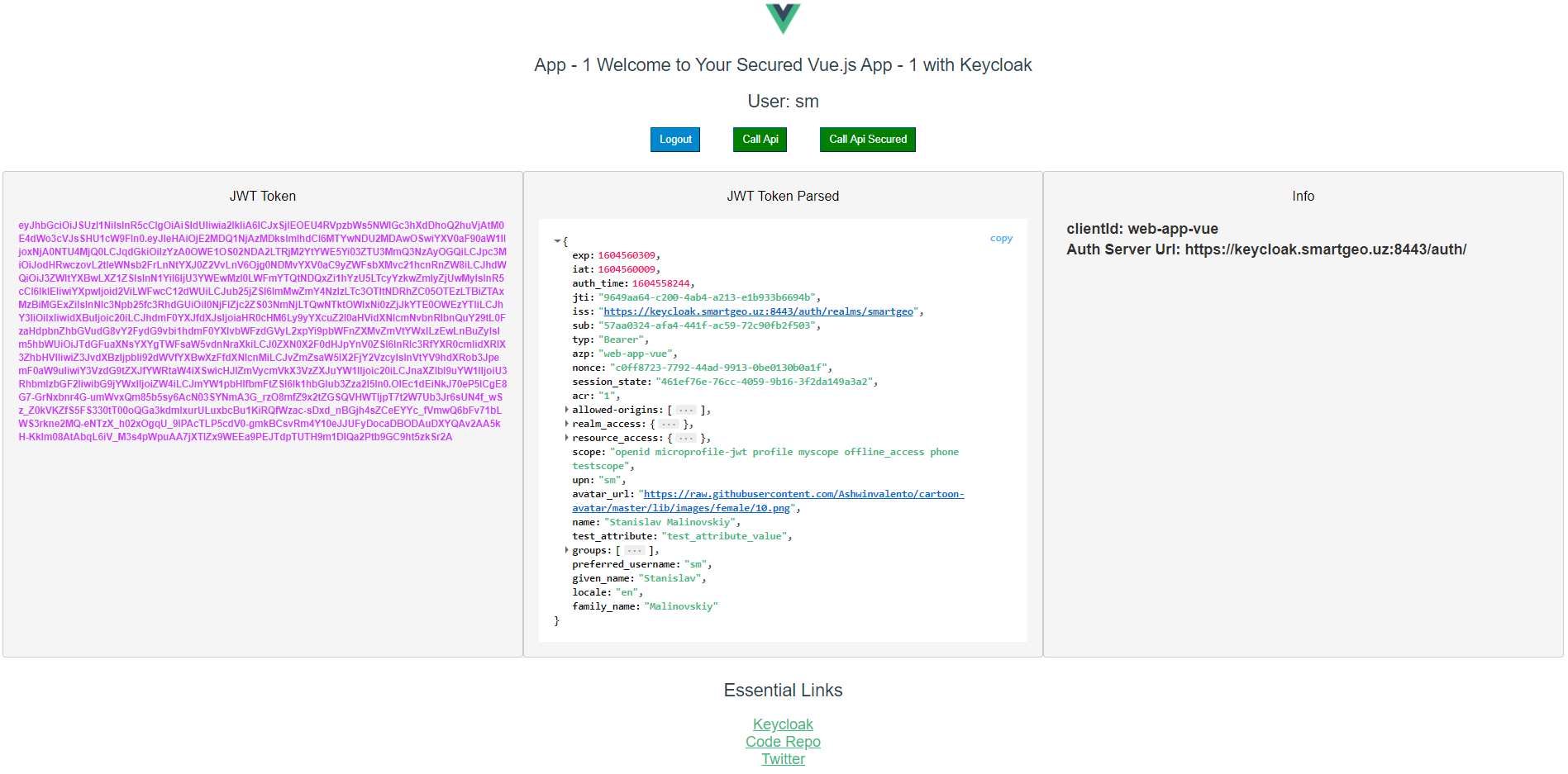The height and width of the screenshot is (774, 1568).
Task: Collapse the root JSON object arrow
Action: pyautogui.click(x=557, y=241)
